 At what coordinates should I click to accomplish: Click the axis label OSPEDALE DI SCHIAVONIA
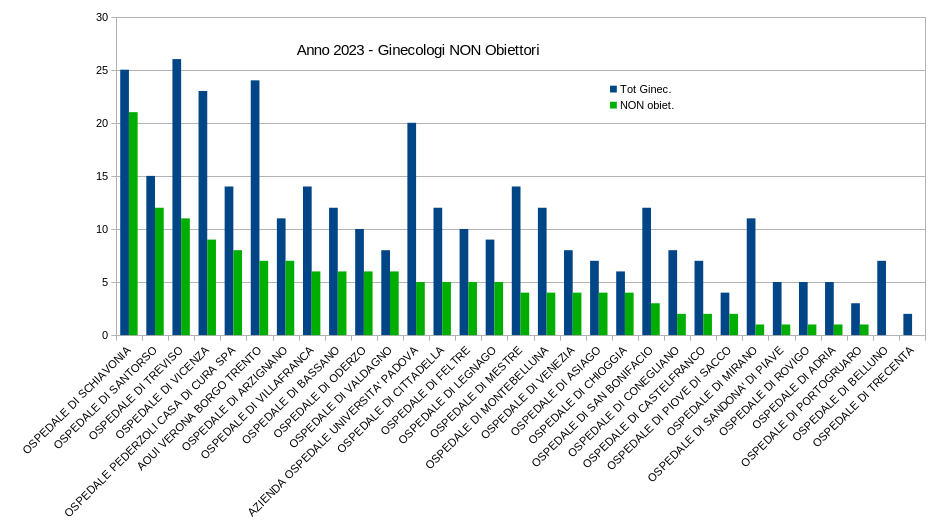tap(76, 400)
